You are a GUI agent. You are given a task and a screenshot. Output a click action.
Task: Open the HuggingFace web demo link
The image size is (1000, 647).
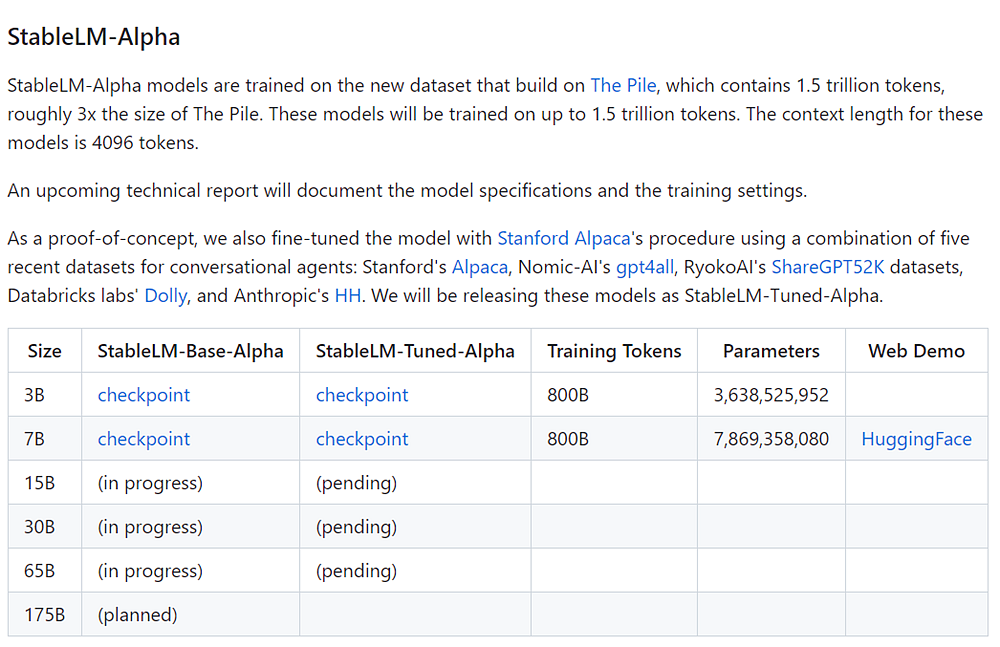pyautogui.click(x=916, y=439)
